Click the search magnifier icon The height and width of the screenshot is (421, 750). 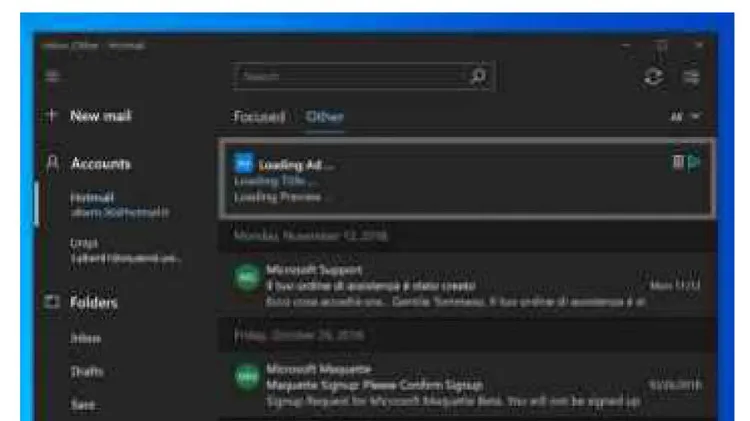478,76
